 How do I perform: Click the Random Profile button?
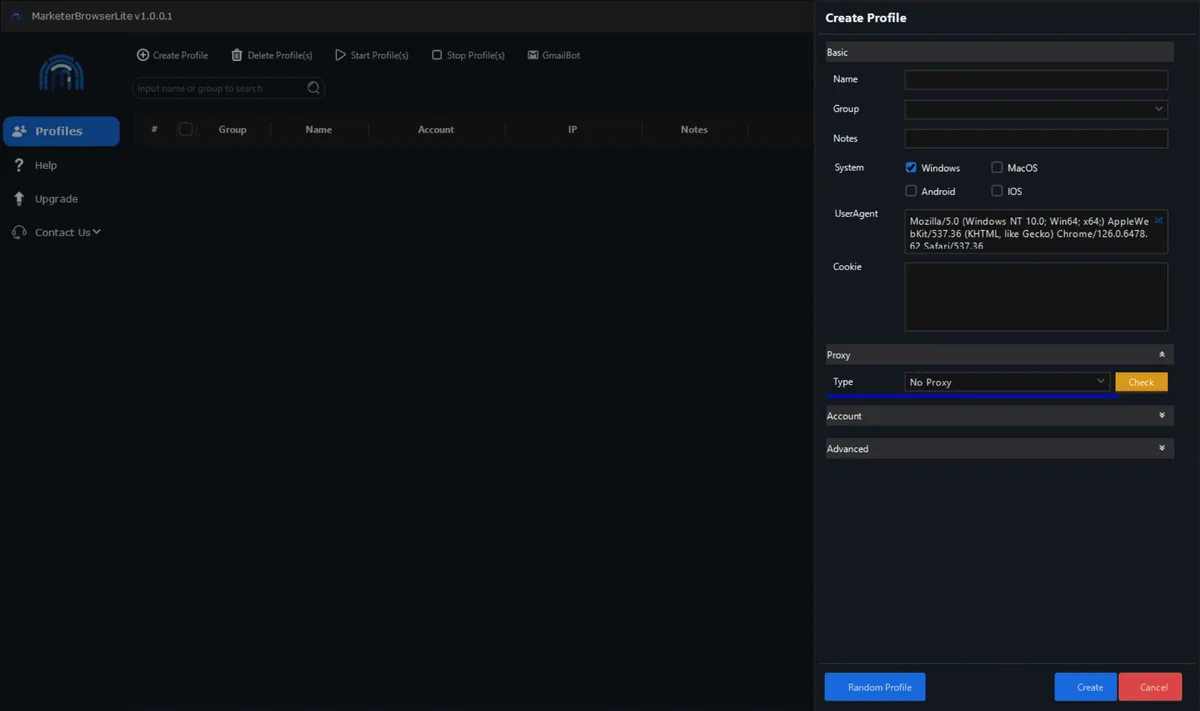pos(875,687)
